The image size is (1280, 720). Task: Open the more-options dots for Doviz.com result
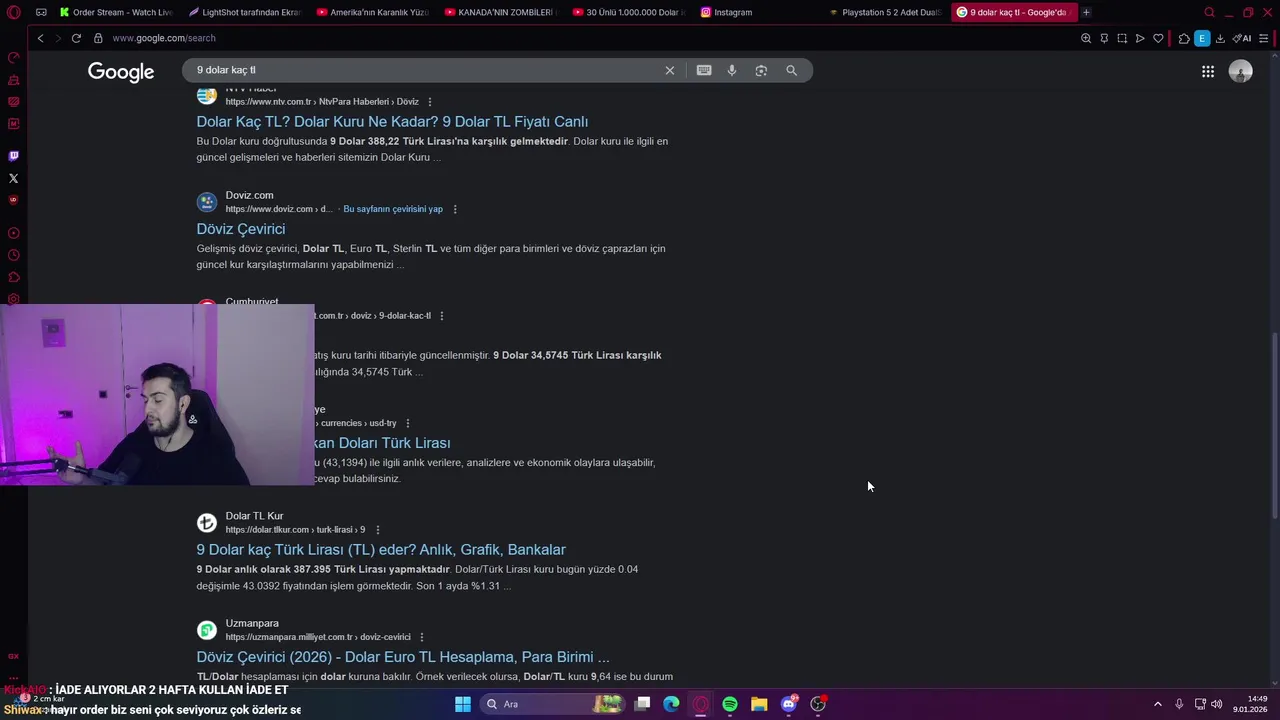pyautogui.click(x=455, y=209)
